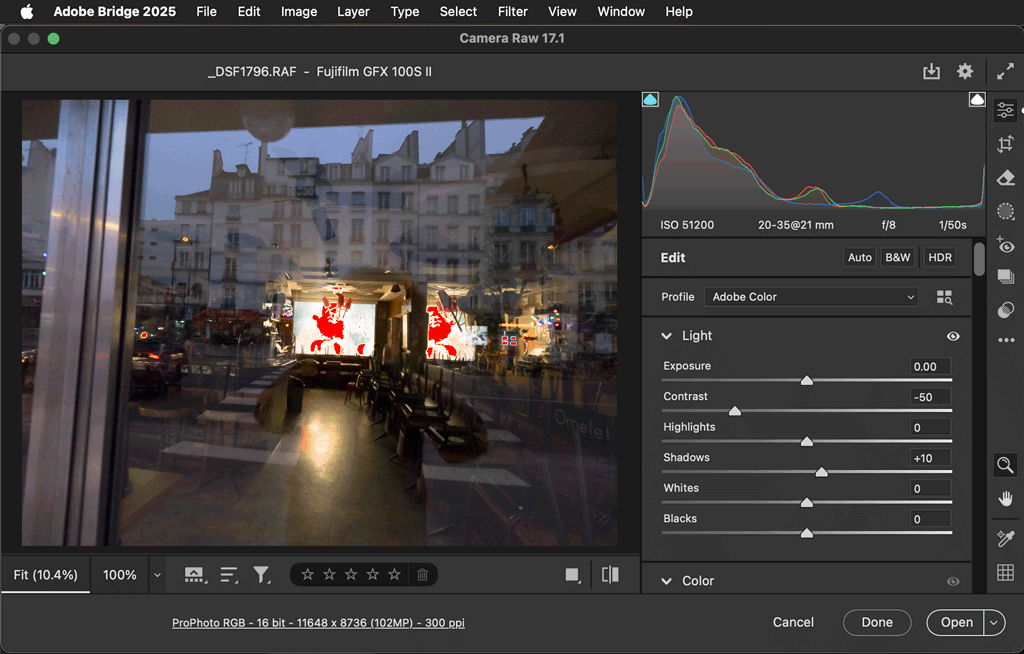Open the Adobe Bridge 2025 app menu
Viewport: 1024px width, 654px height.
point(115,12)
